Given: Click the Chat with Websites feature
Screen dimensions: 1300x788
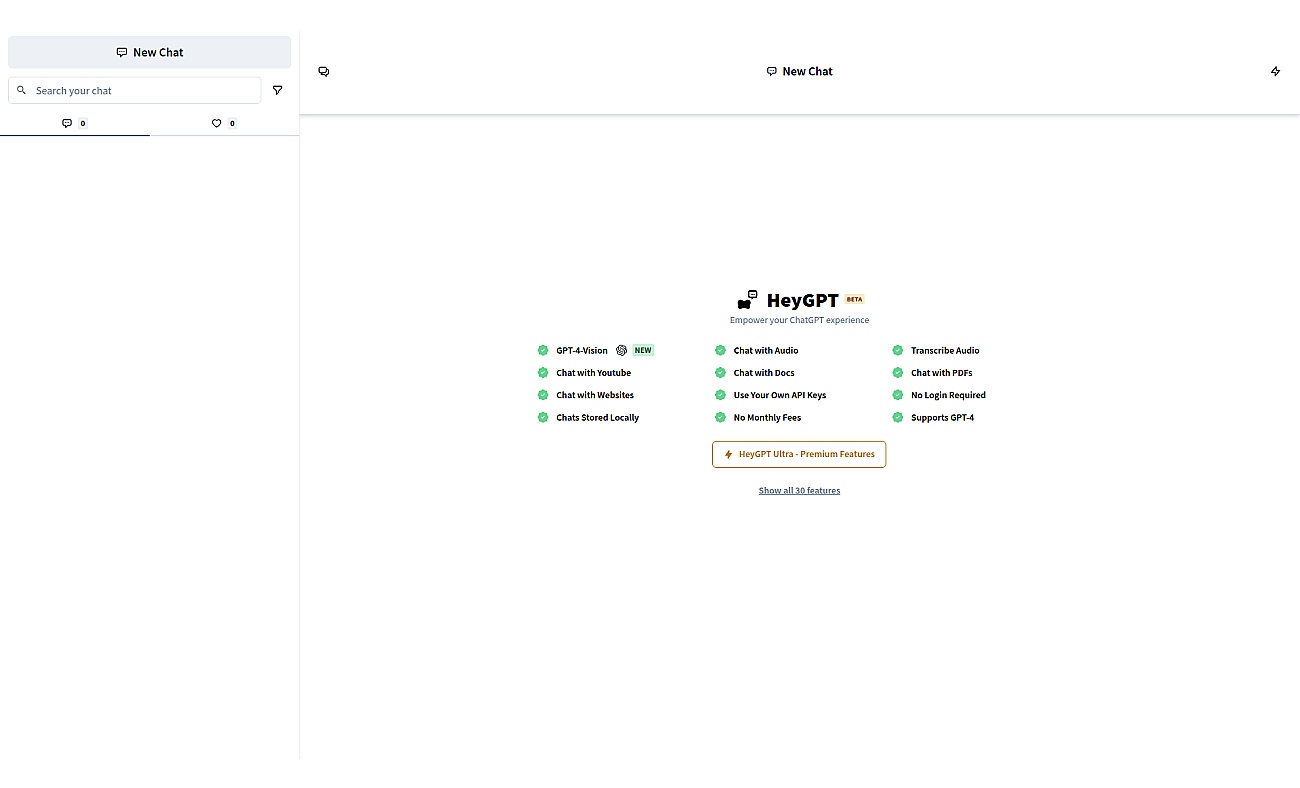Looking at the screenshot, I should 595,395.
